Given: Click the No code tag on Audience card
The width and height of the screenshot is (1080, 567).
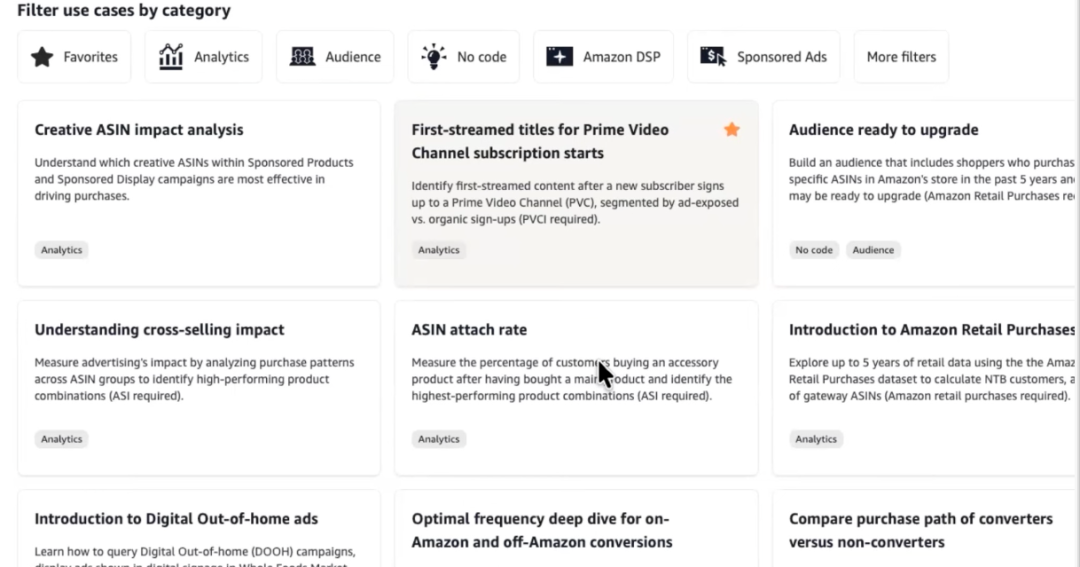Looking at the screenshot, I should pos(814,250).
